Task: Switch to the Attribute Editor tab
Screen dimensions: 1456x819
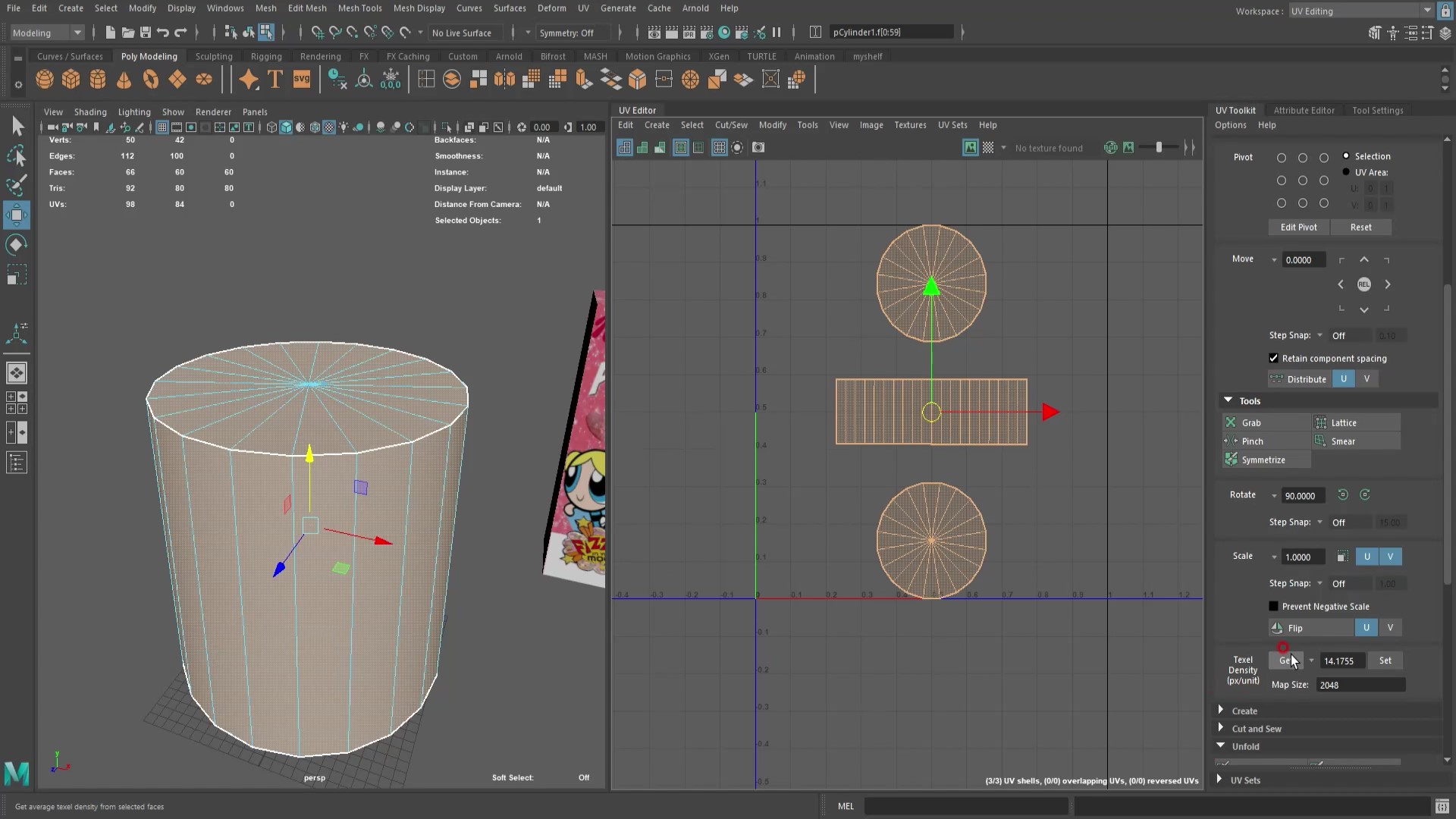Action: [1304, 110]
